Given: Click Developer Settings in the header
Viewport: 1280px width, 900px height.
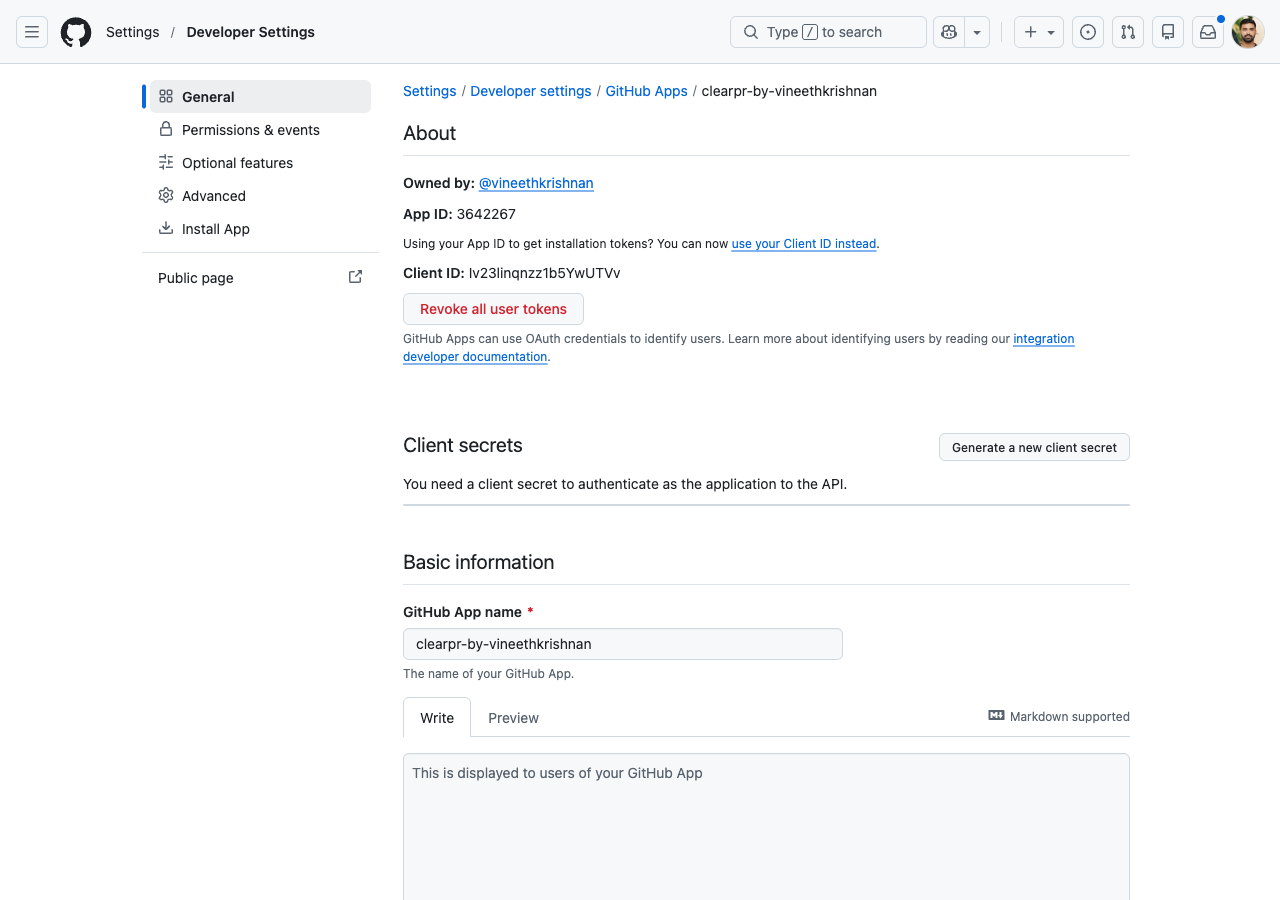Looking at the screenshot, I should (x=251, y=32).
